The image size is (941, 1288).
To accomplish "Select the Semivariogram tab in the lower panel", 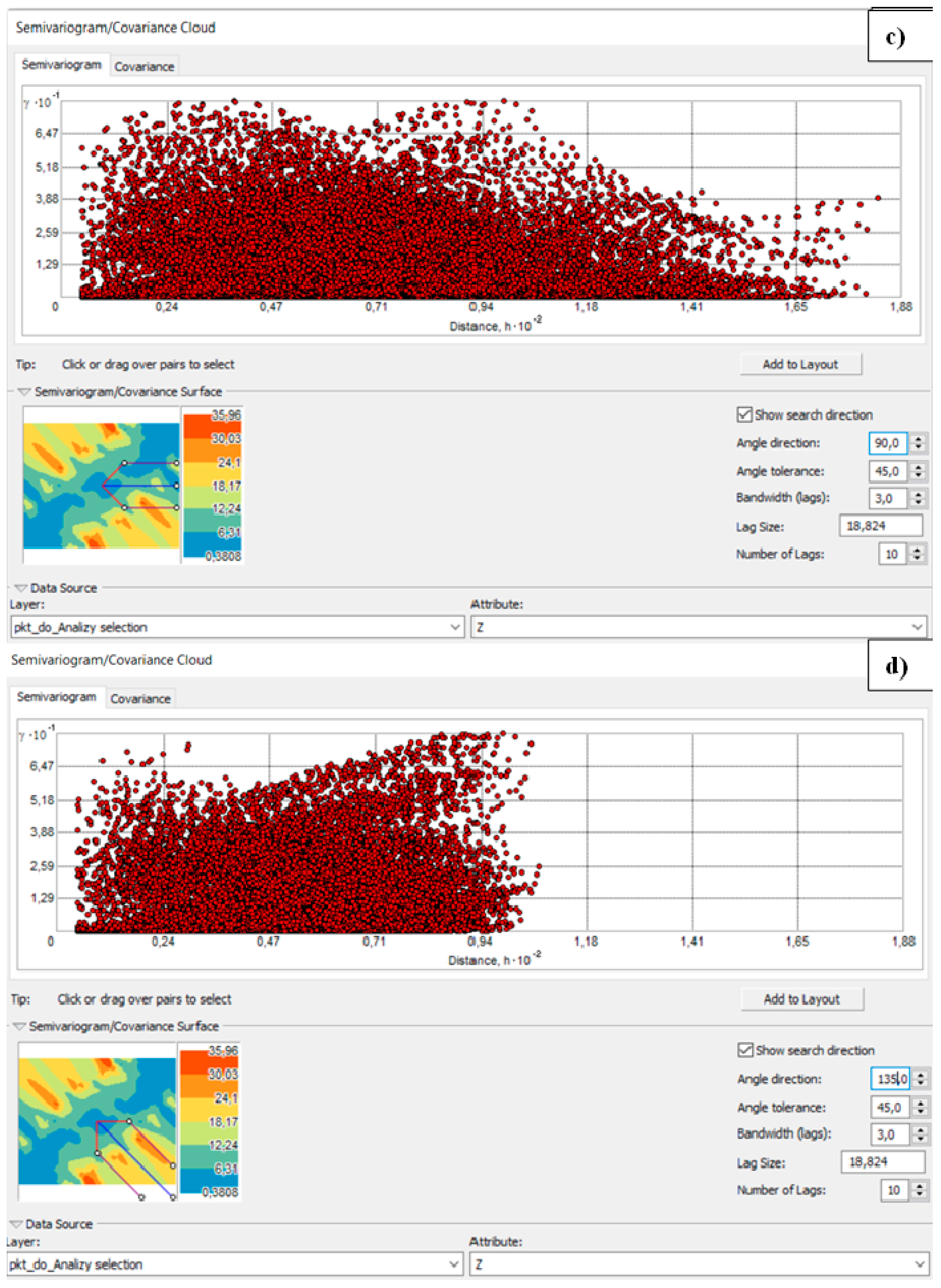I will [56, 697].
